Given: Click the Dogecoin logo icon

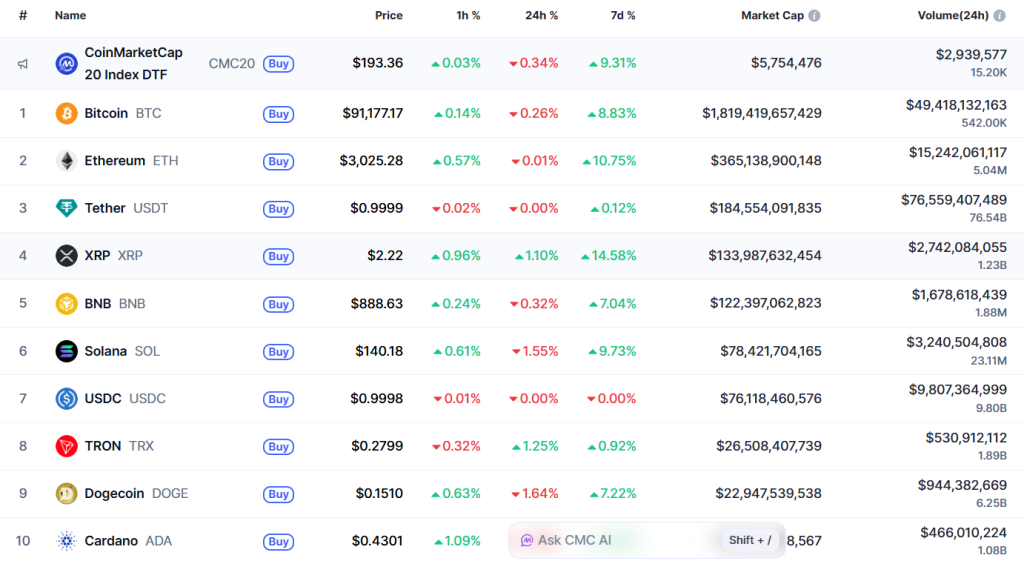Looking at the screenshot, I should [x=66, y=493].
